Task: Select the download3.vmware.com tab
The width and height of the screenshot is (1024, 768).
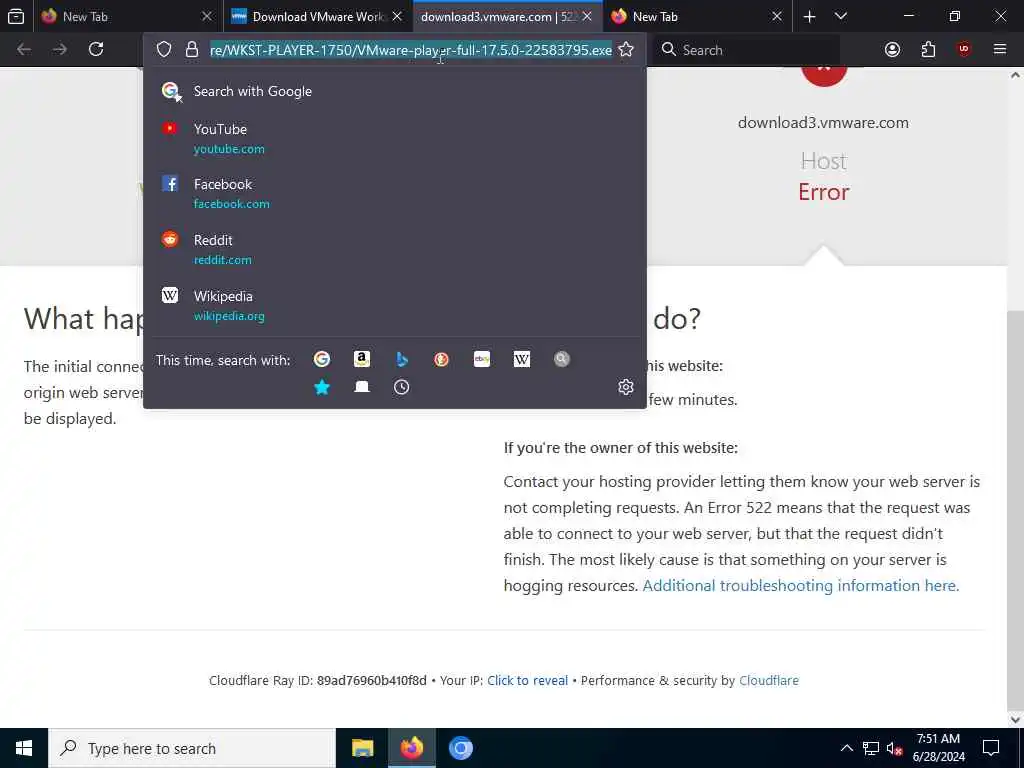Action: pos(507,16)
